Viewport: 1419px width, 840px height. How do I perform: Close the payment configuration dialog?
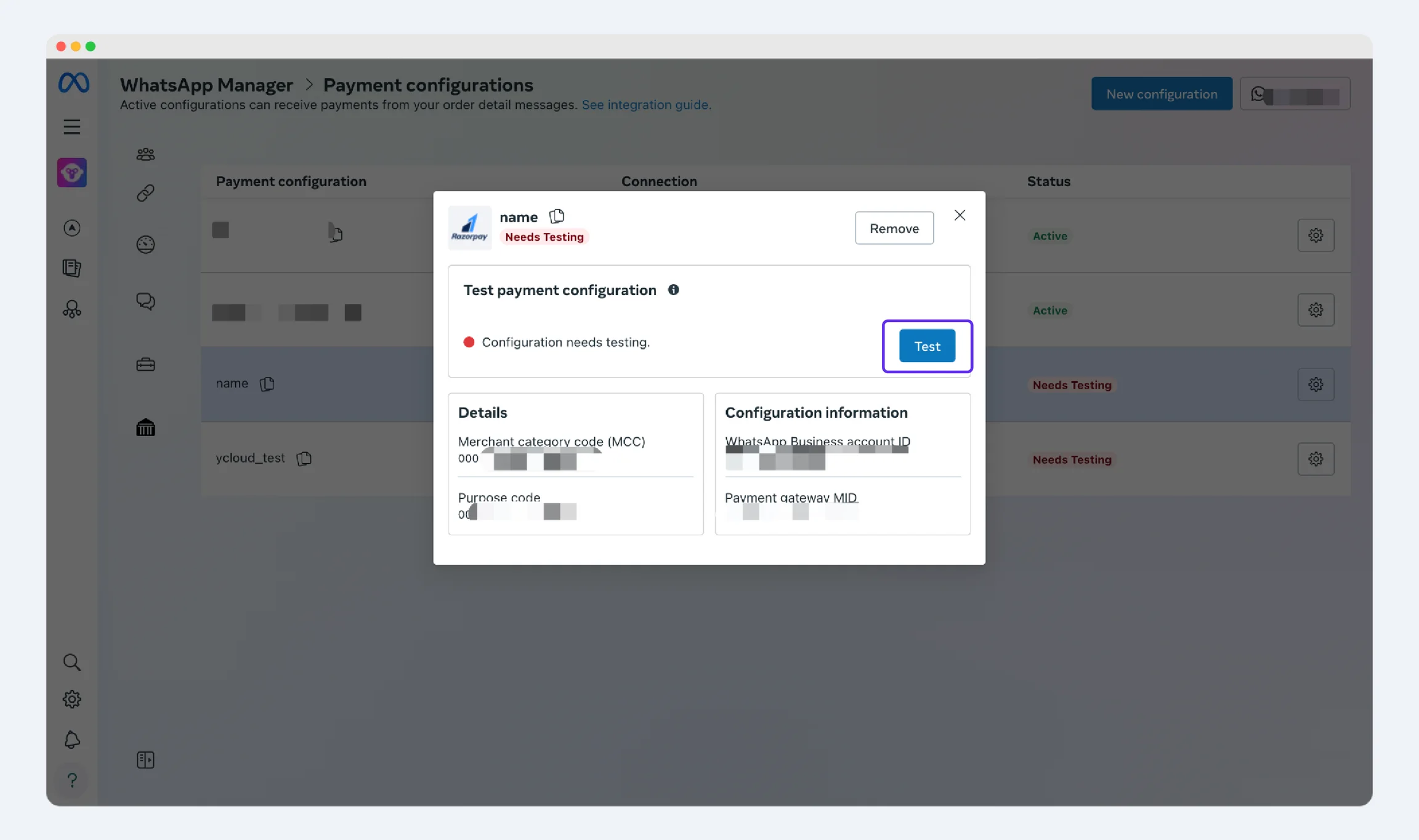[960, 215]
